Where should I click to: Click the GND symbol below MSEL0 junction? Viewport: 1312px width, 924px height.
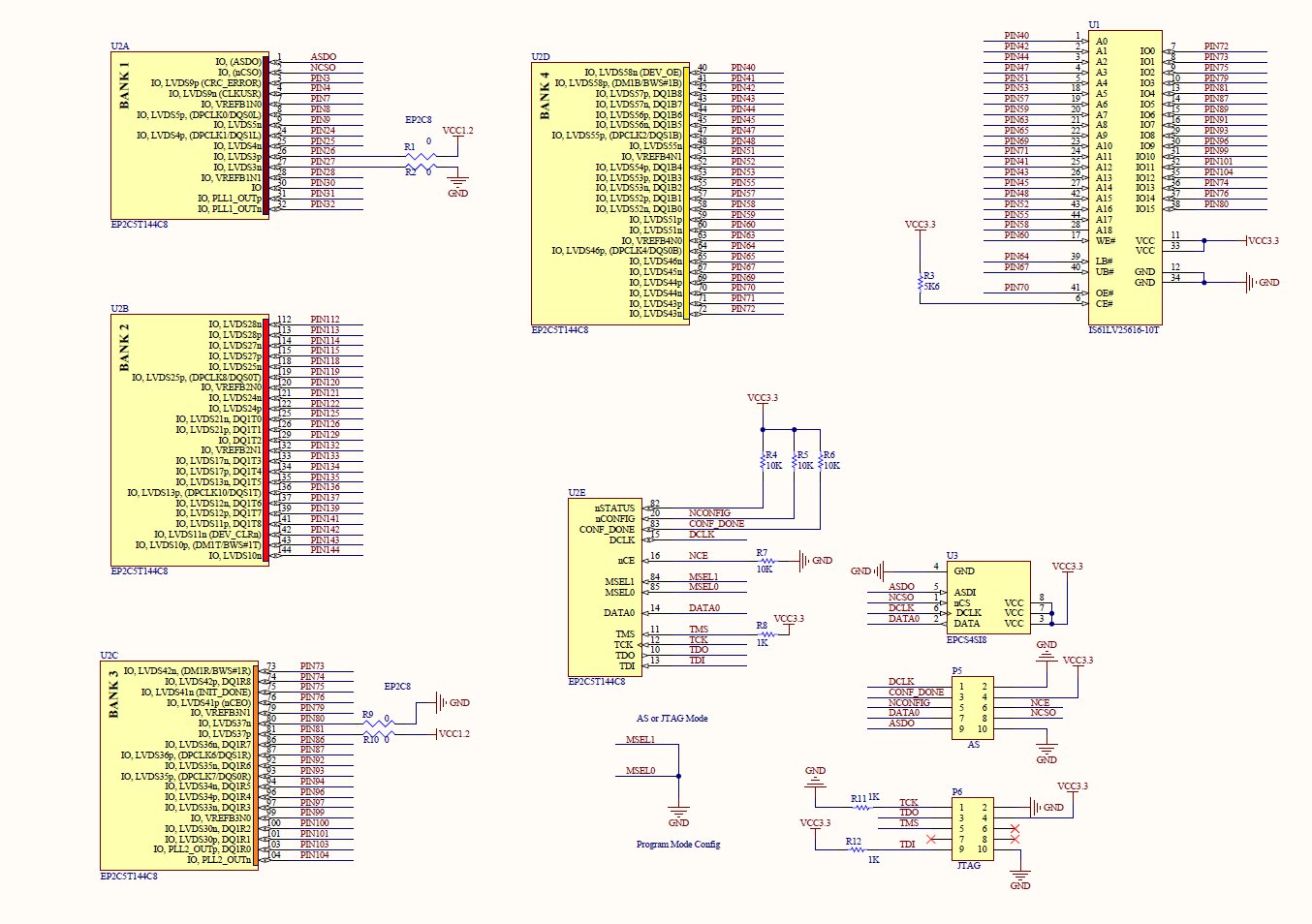(x=678, y=816)
